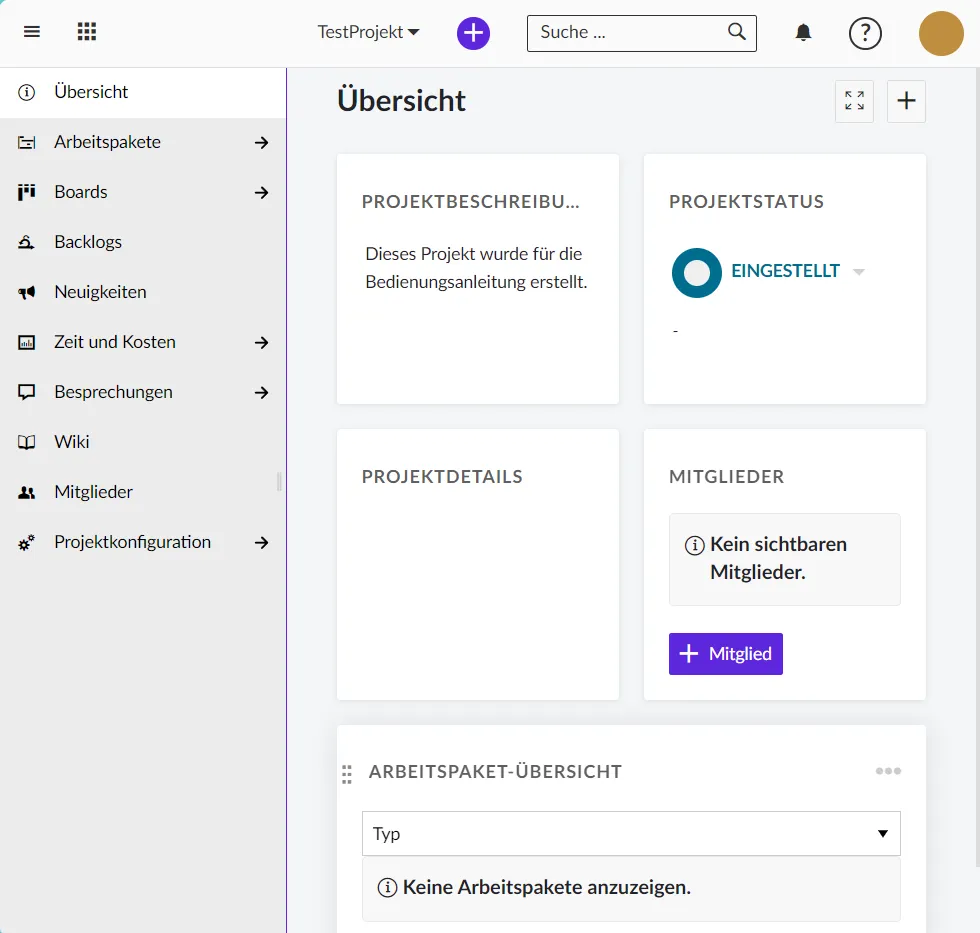Screen dimensions: 980x933
Task: Open the notifications bell
Action: coord(803,33)
